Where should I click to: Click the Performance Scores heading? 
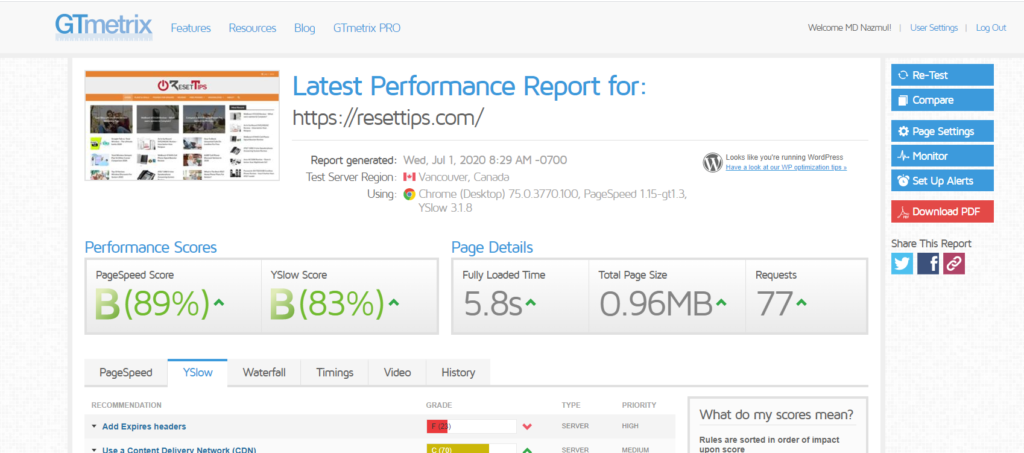point(151,247)
